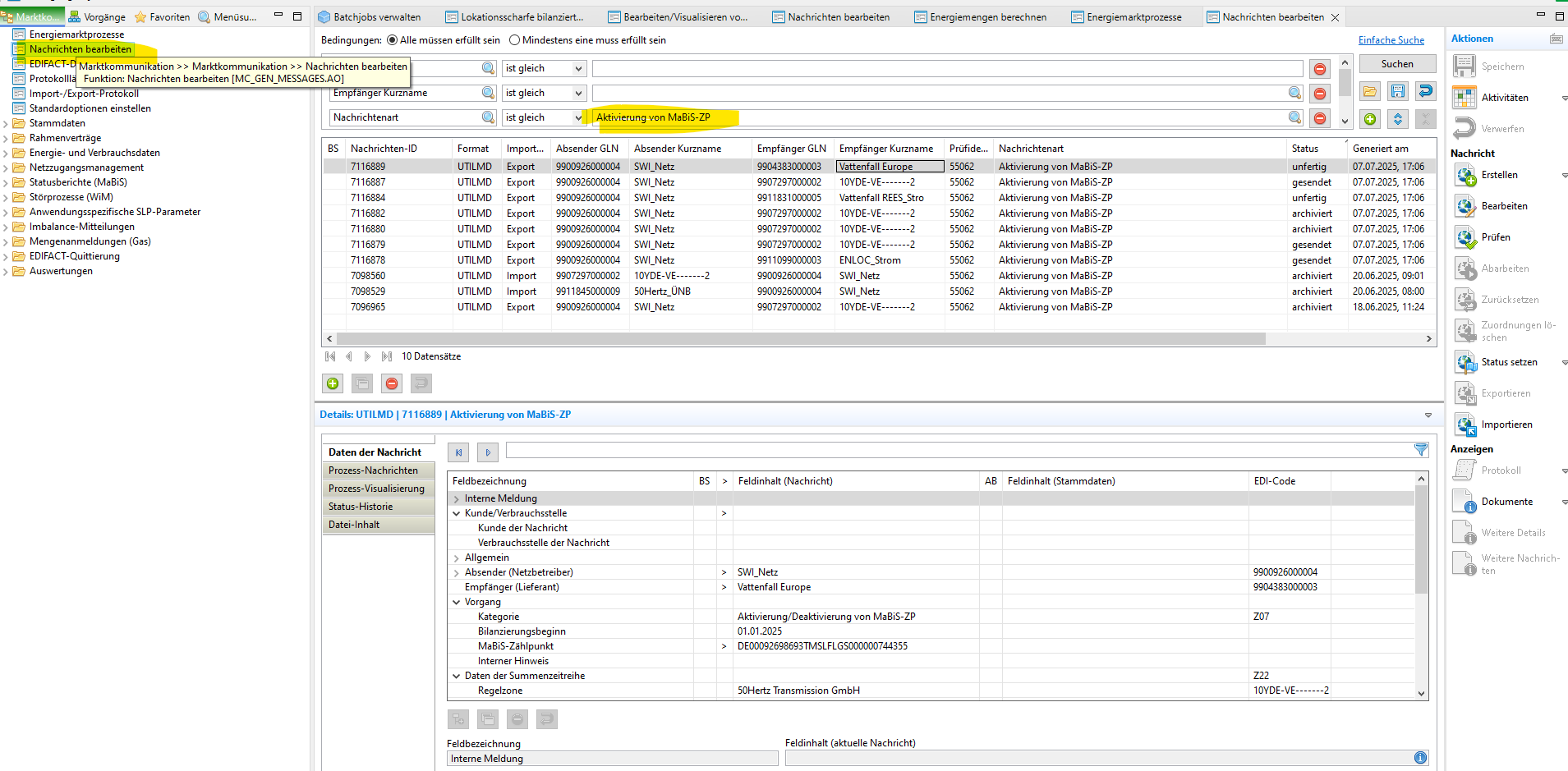Screen dimensions: 1568x771
Task: Click the Dokumente icon under Anzeigen
Action: [x=1464, y=502]
